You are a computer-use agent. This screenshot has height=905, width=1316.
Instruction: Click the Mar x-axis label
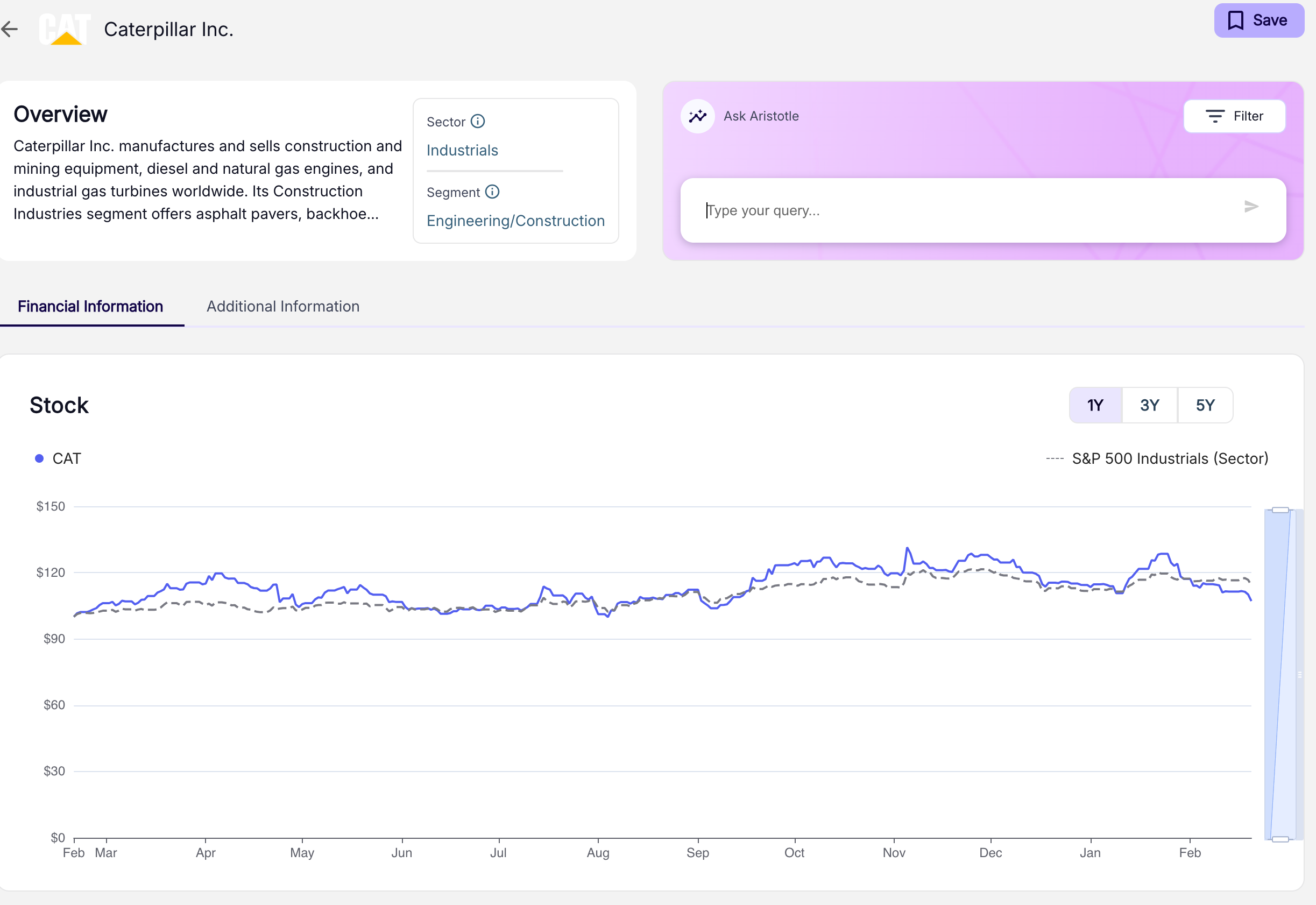coord(106,853)
